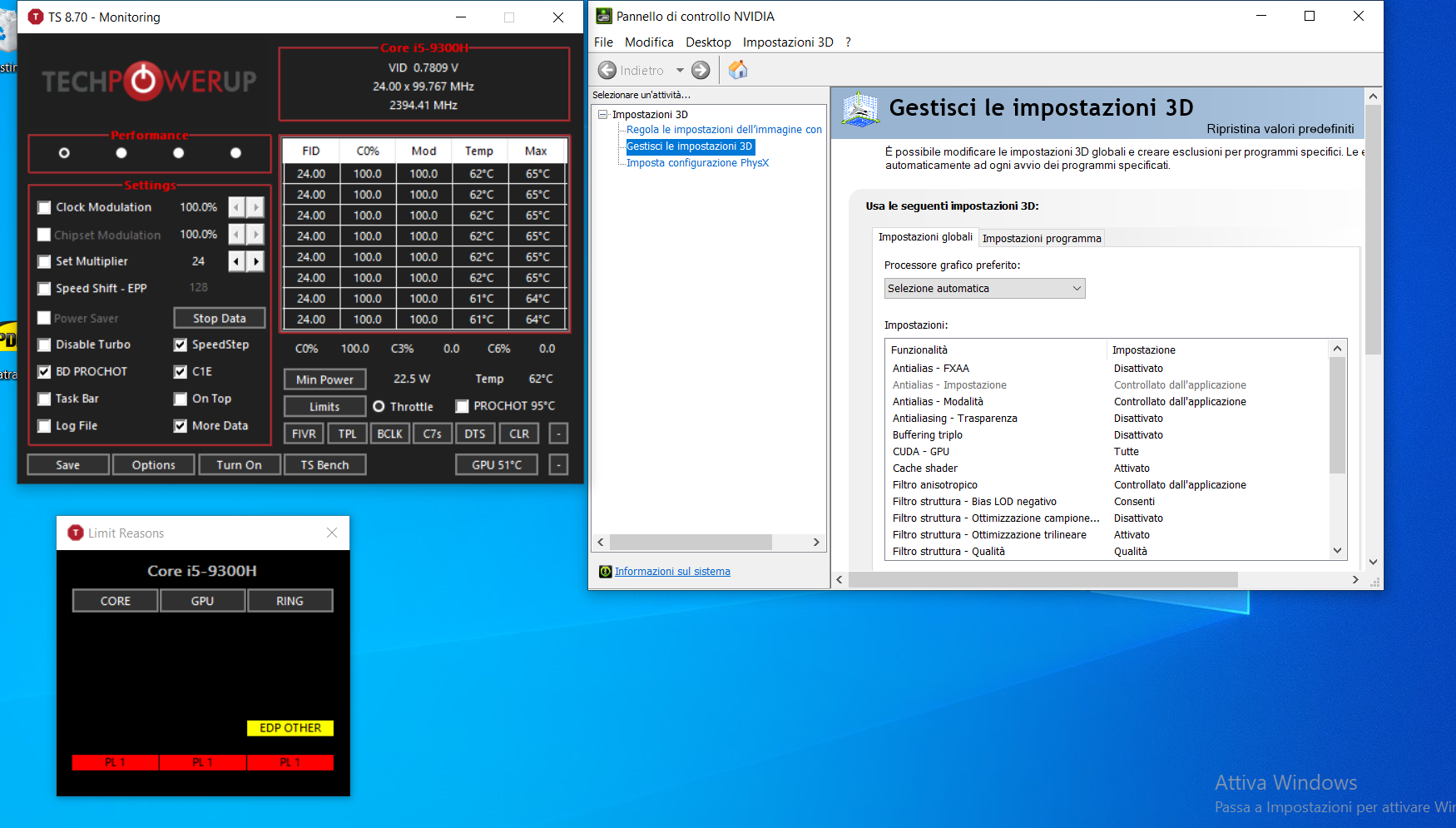This screenshot has height=828, width=1456.
Task: Open Informazioni sul sistema link
Action: click(672, 572)
